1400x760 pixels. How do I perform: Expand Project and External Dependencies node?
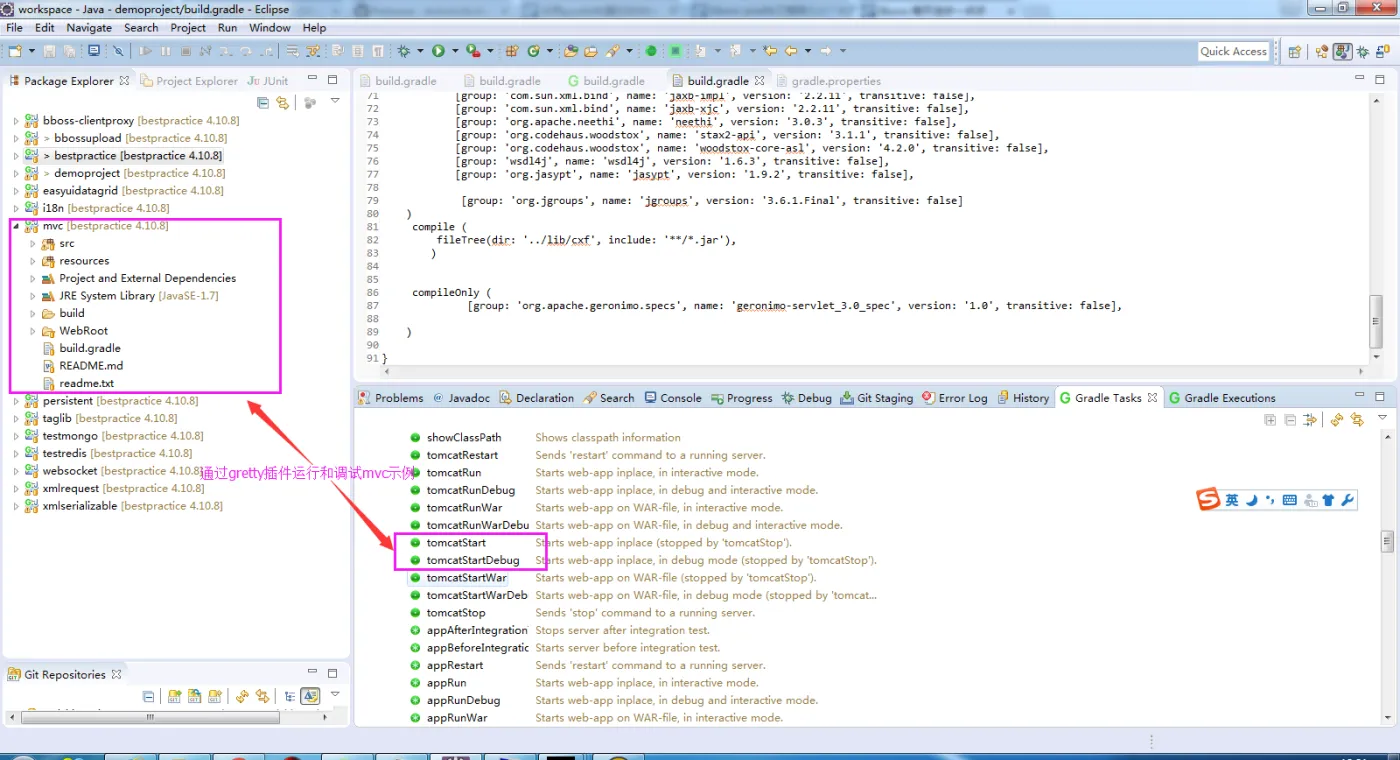(x=33, y=278)
